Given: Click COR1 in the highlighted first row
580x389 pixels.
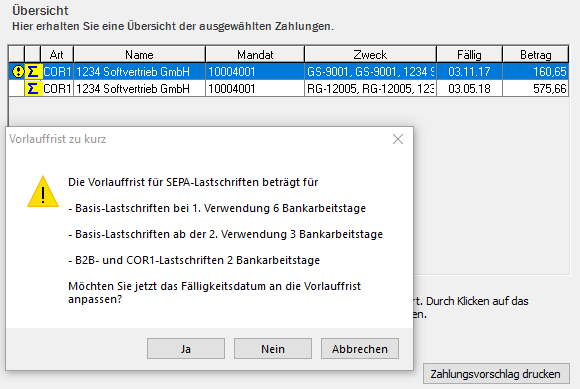Looking at the screenshot, I should [57, 71].
